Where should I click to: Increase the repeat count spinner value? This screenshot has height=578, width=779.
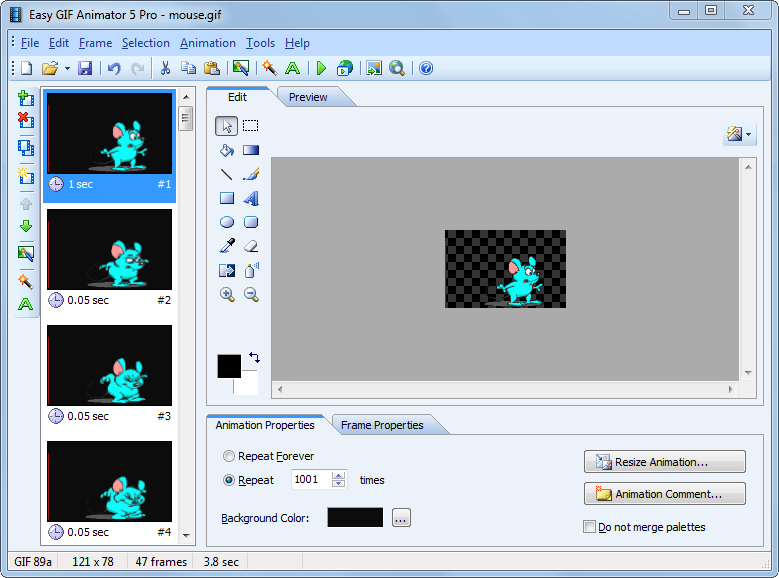[339, 476]
